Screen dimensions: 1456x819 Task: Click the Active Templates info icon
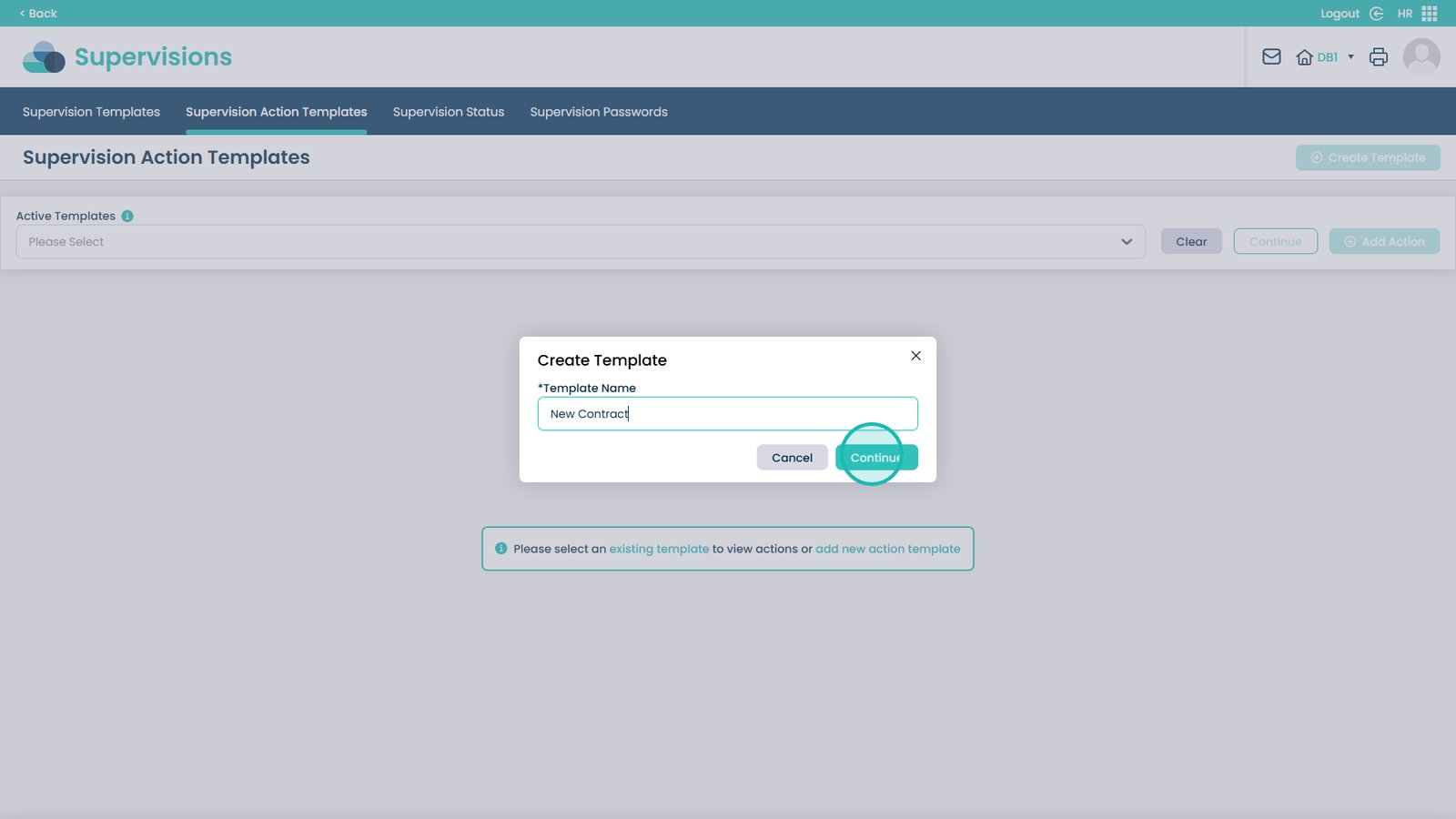(x=127, y=217)
